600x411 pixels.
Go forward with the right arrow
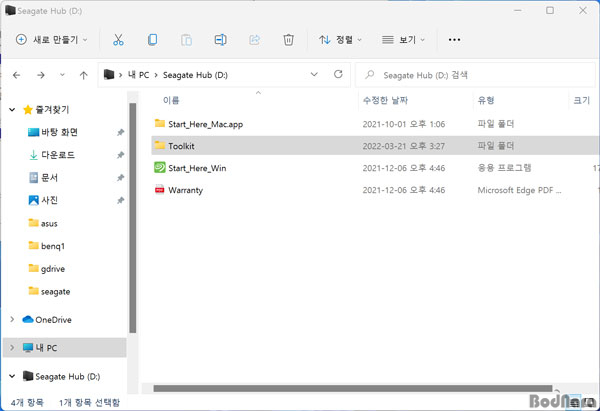41,75
